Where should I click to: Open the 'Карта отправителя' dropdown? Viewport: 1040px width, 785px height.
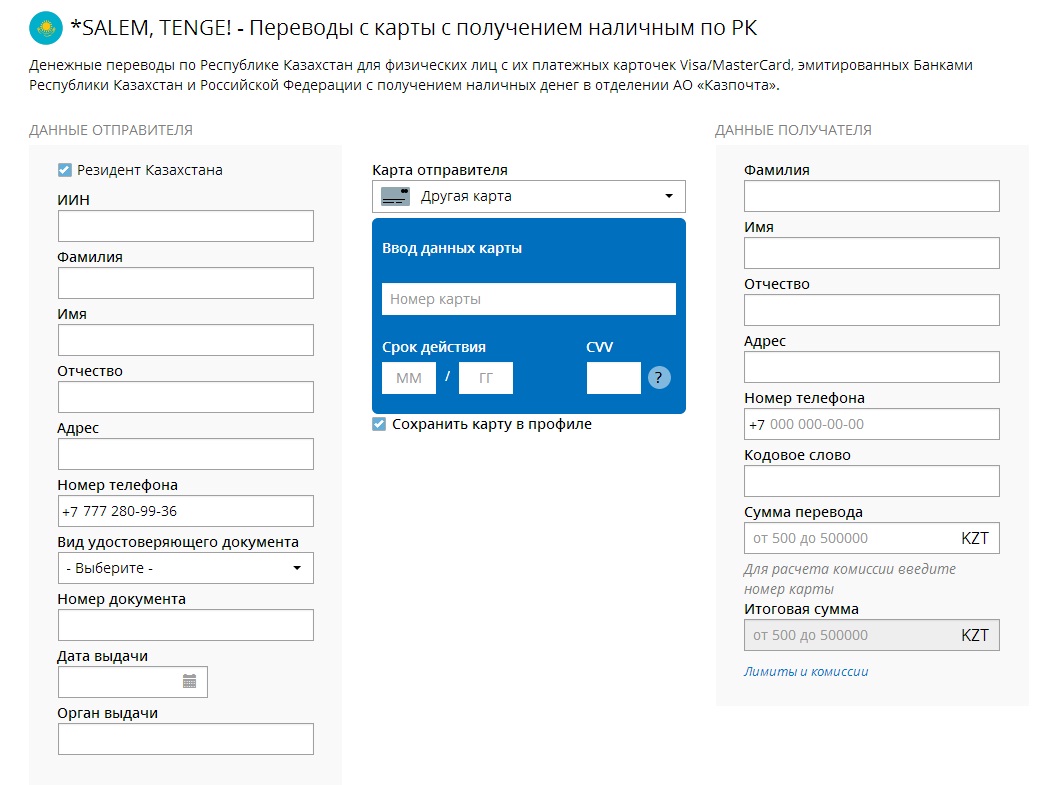[x=528, y=197]
